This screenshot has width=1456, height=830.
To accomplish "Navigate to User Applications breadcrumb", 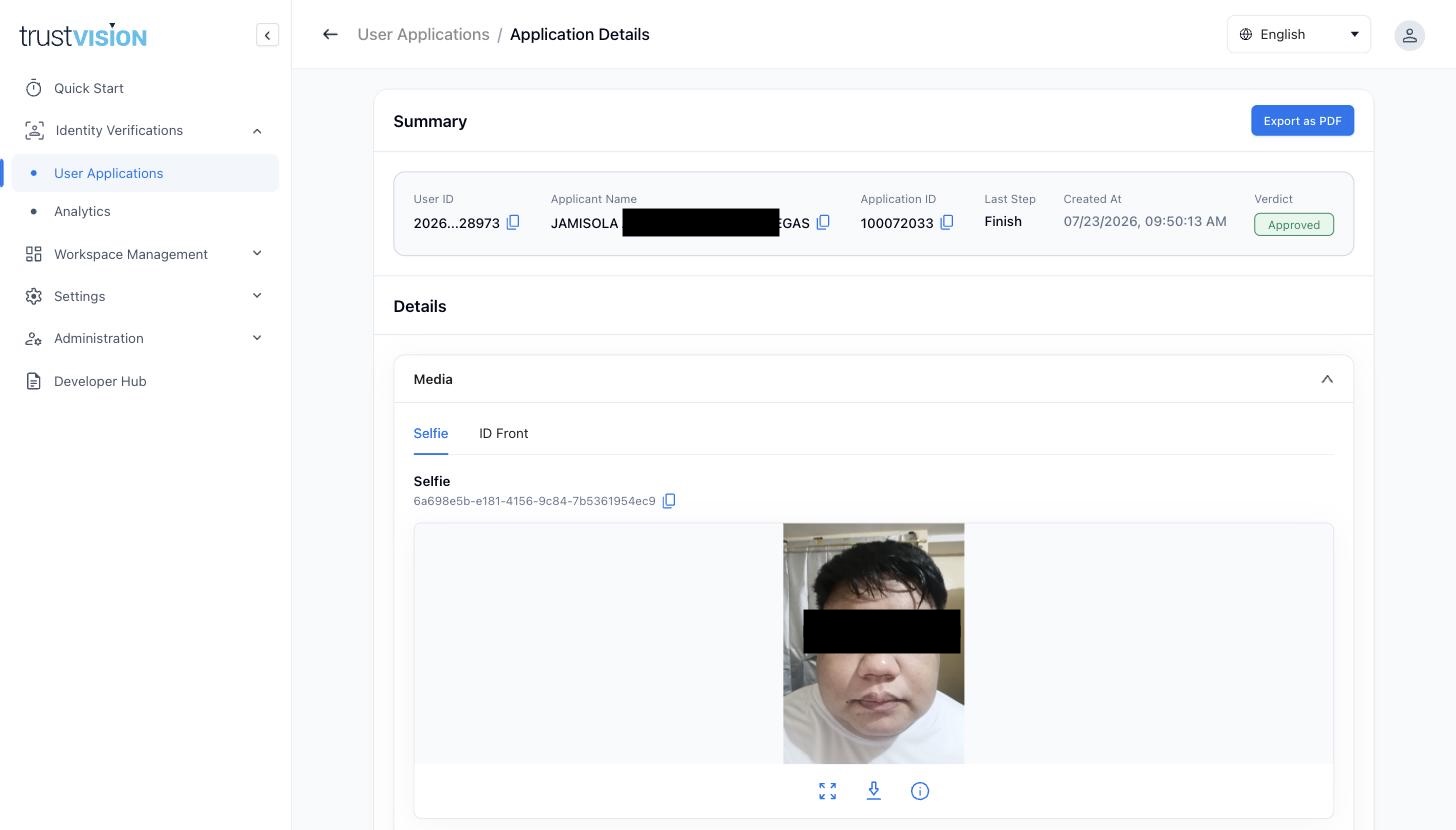I will (x=424, y=34).
